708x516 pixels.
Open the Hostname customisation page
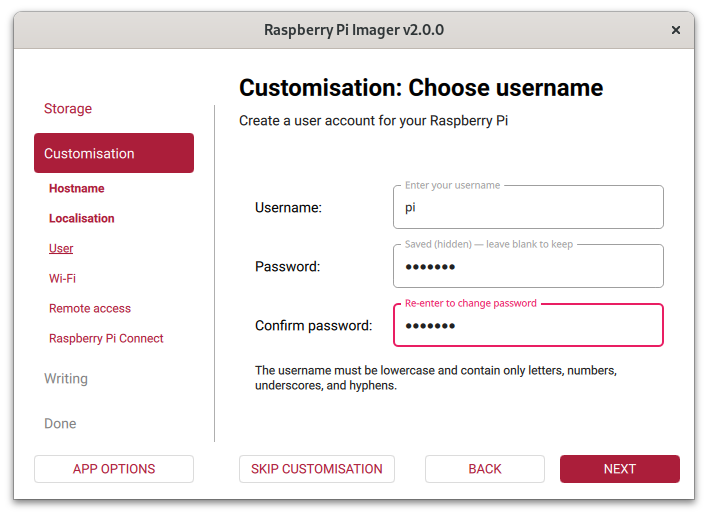pos(77,188)
